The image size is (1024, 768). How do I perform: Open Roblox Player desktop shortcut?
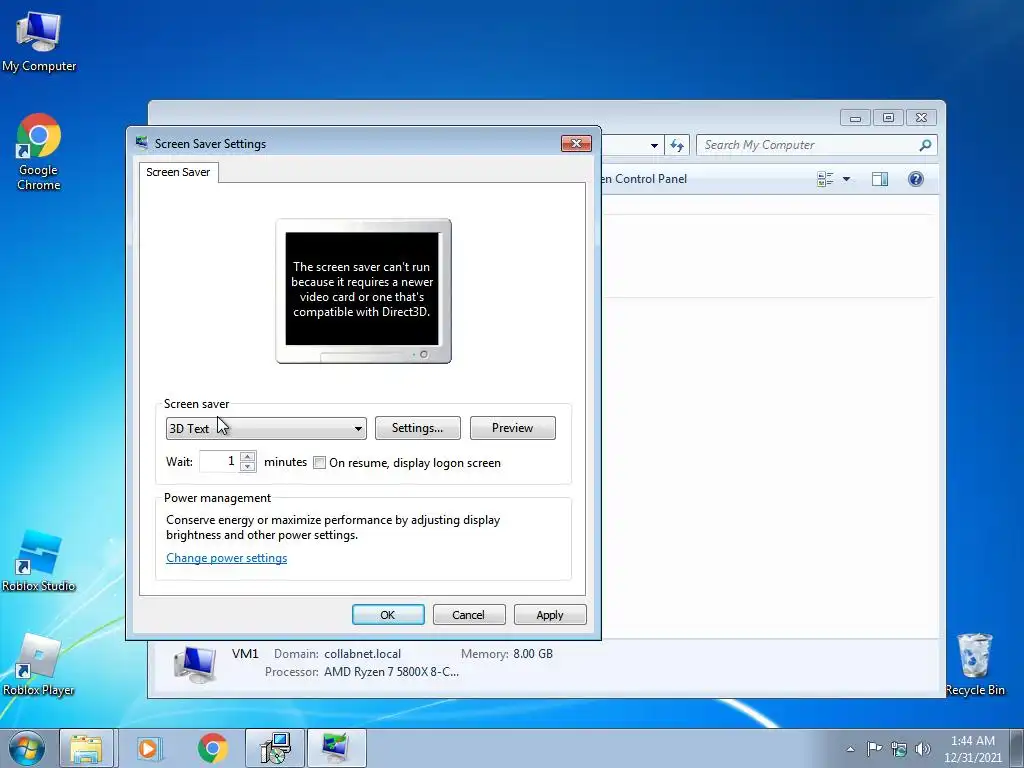pyautogui.click(x=39, y=665)
